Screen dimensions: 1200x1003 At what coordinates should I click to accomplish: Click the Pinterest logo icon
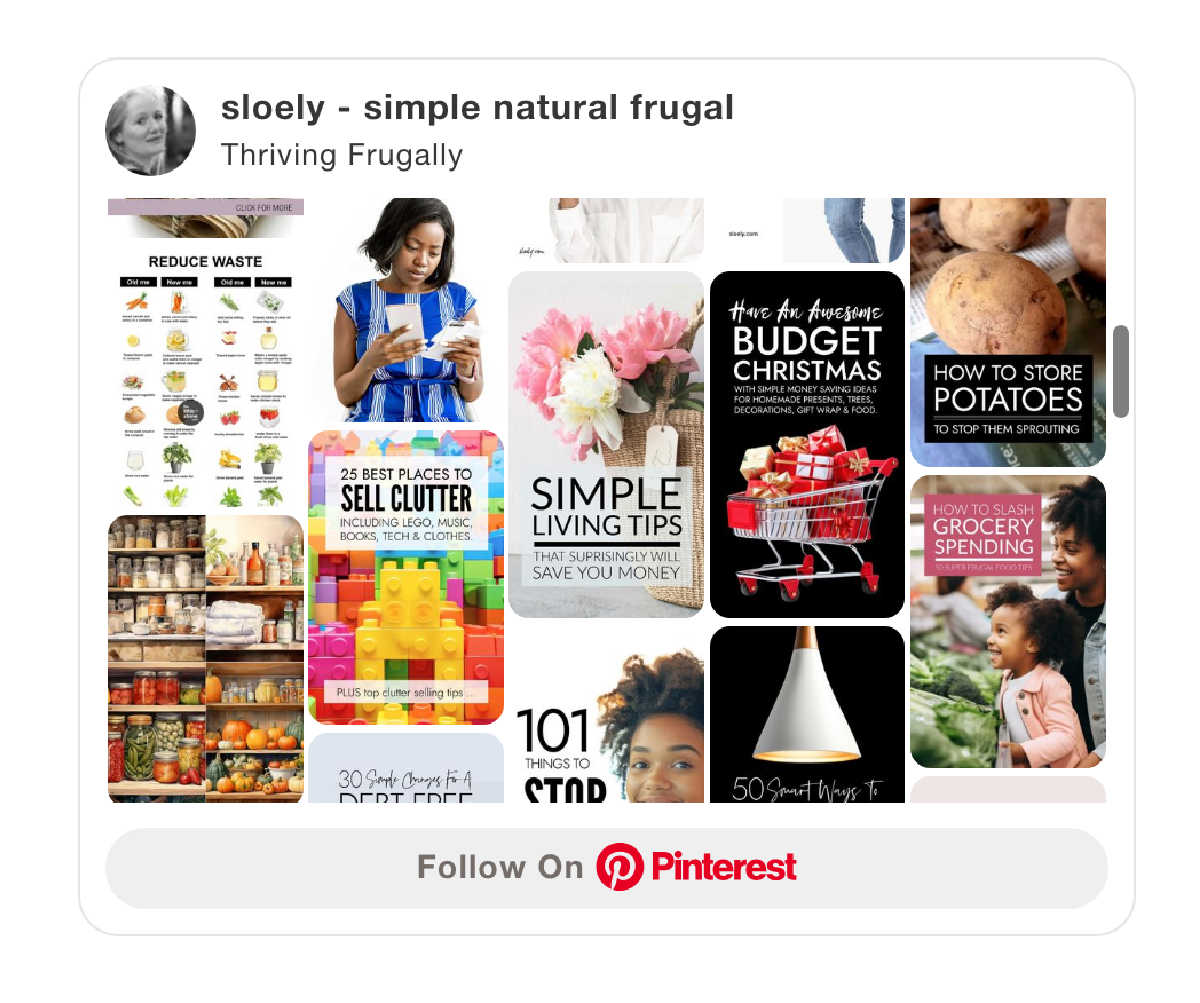[620, 867]
